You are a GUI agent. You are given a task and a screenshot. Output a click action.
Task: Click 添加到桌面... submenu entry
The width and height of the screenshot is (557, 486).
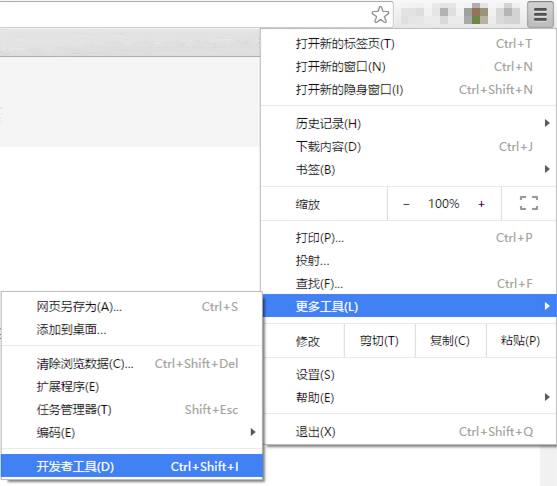pos(132,330)
